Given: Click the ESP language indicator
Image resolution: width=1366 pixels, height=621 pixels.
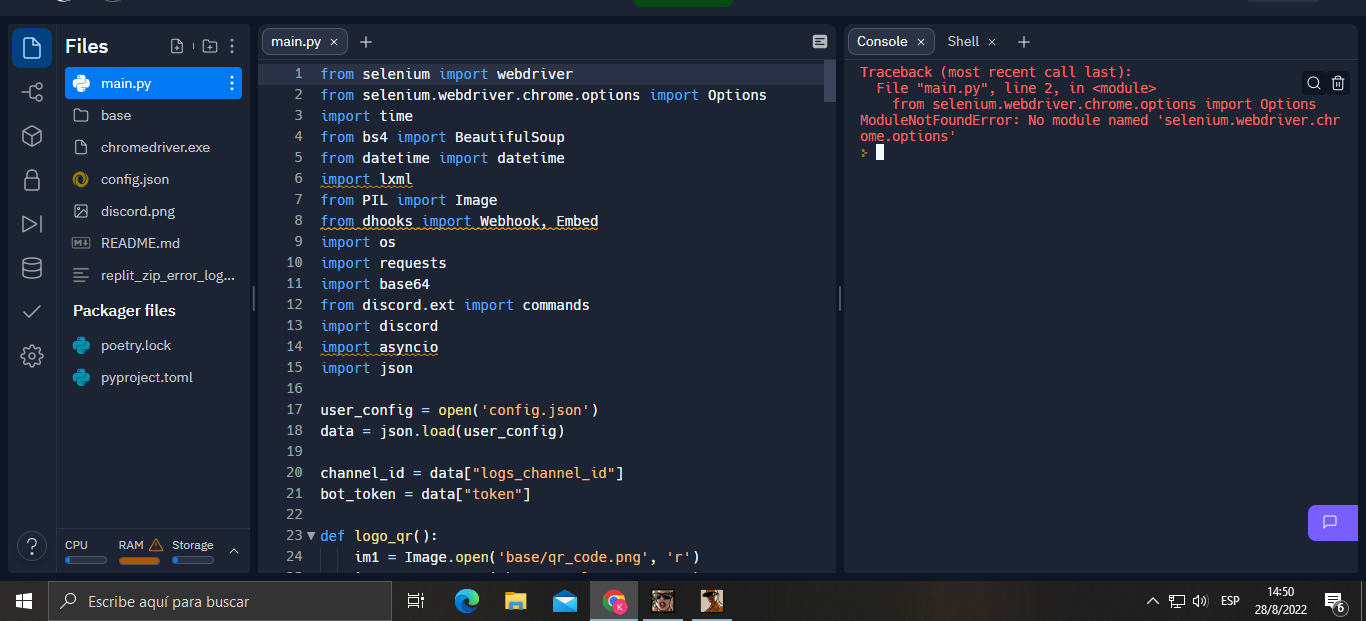Looking at the screenshot, I should tap(1230, 601).
